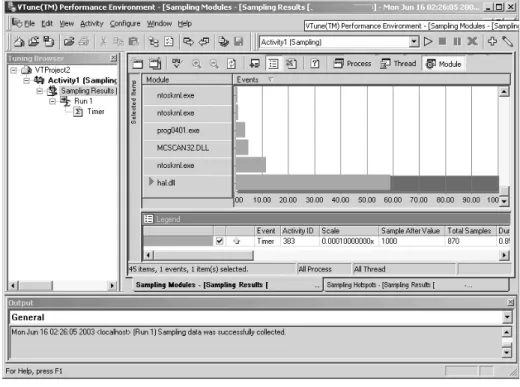520x387 pixels.
Task: Pause the activity collection
Action: click(x=457, y=42)
